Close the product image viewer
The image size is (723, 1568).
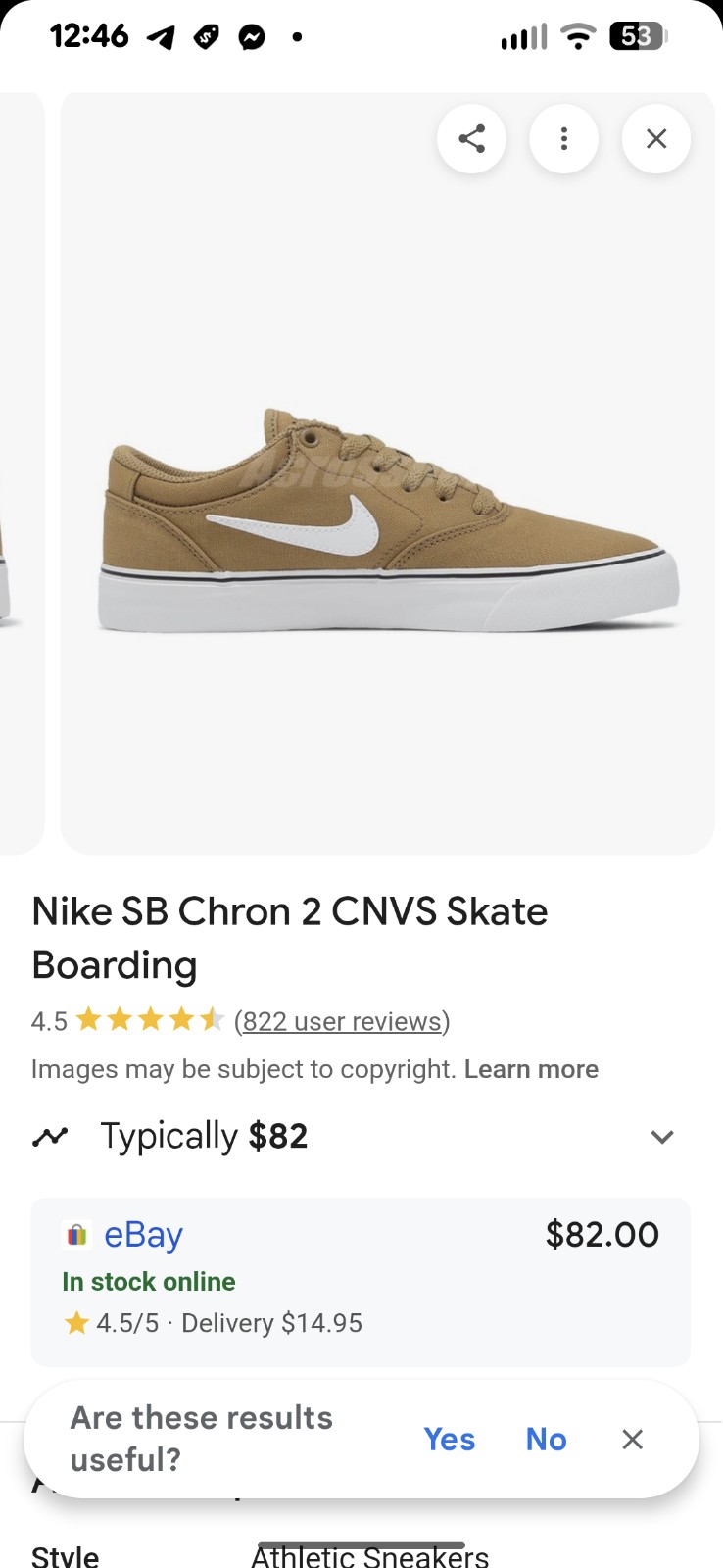[x=656, y=139]
